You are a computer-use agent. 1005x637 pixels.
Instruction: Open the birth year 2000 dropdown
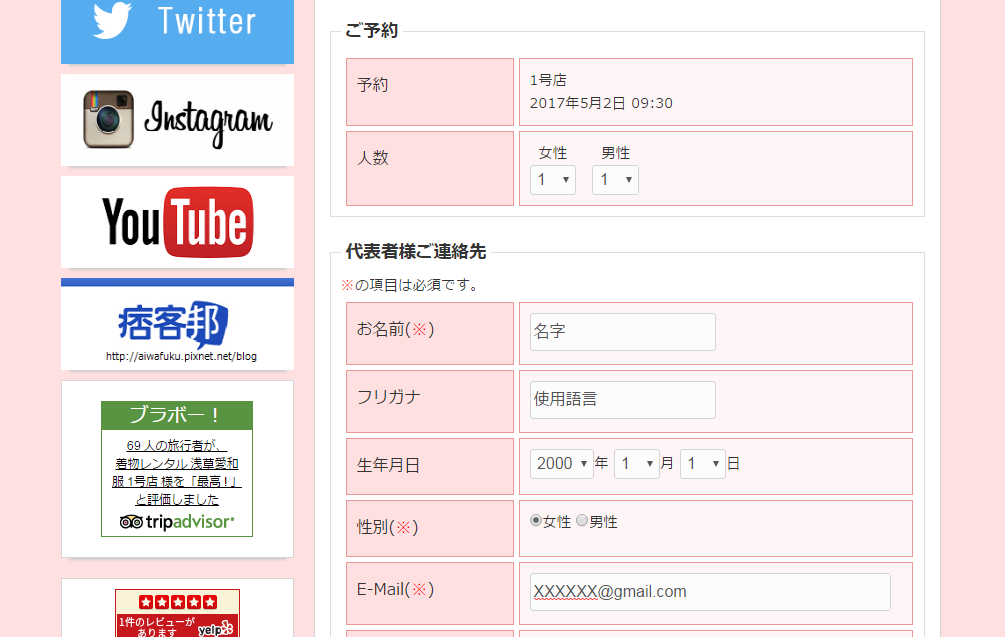pyautogui.click(x=561, y=464)
